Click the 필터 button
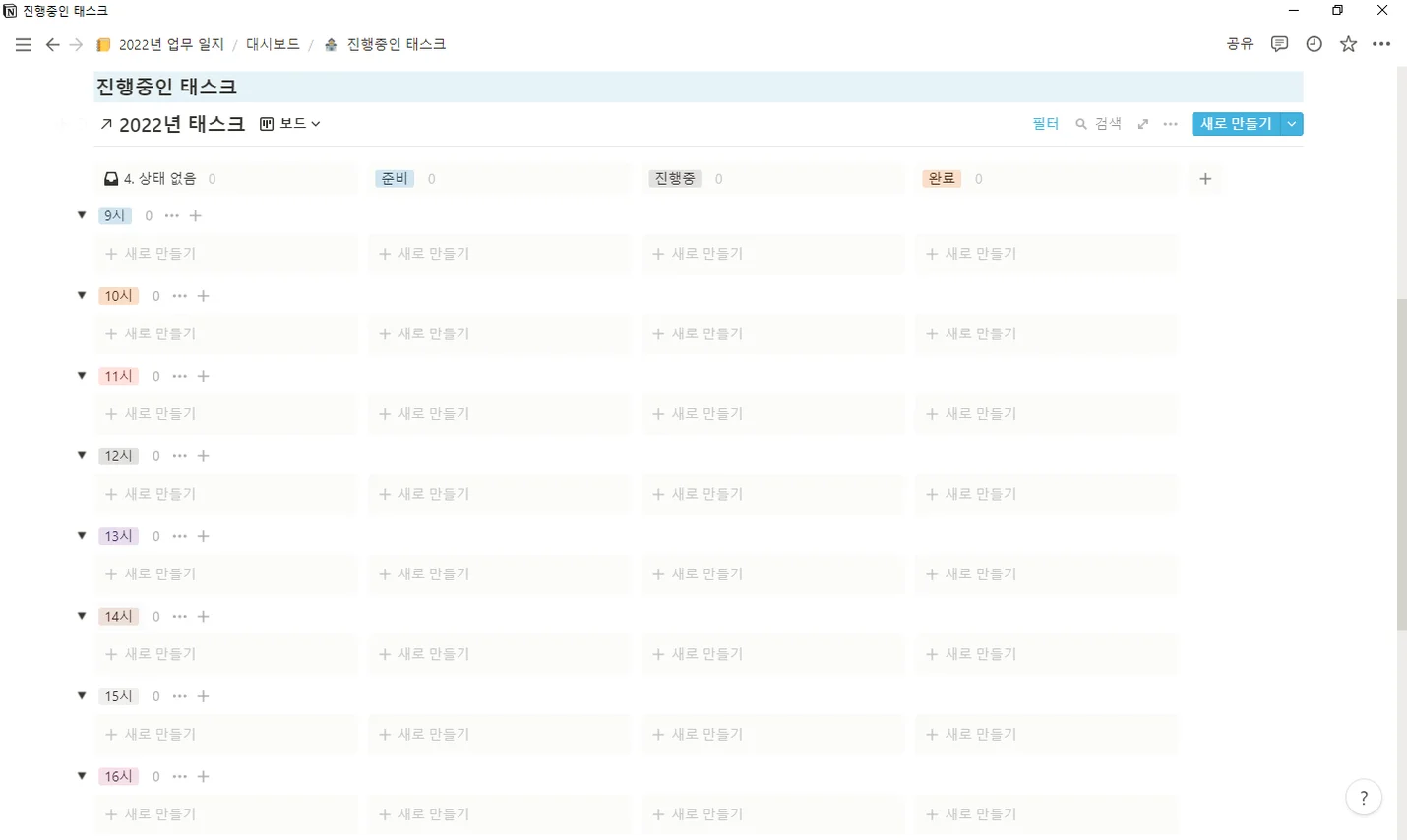This screenshot has width=1407, height=840. coord(1045,124)
